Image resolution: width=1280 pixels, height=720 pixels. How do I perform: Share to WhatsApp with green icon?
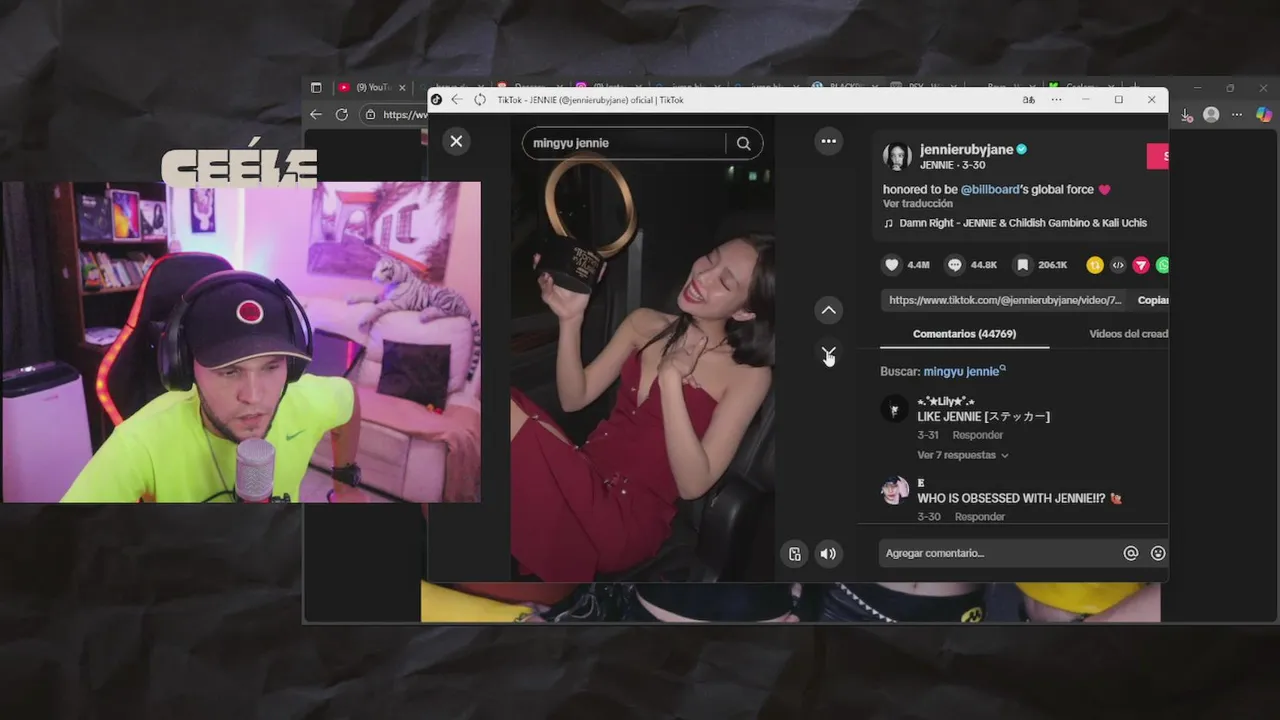tap(1163, 265)
